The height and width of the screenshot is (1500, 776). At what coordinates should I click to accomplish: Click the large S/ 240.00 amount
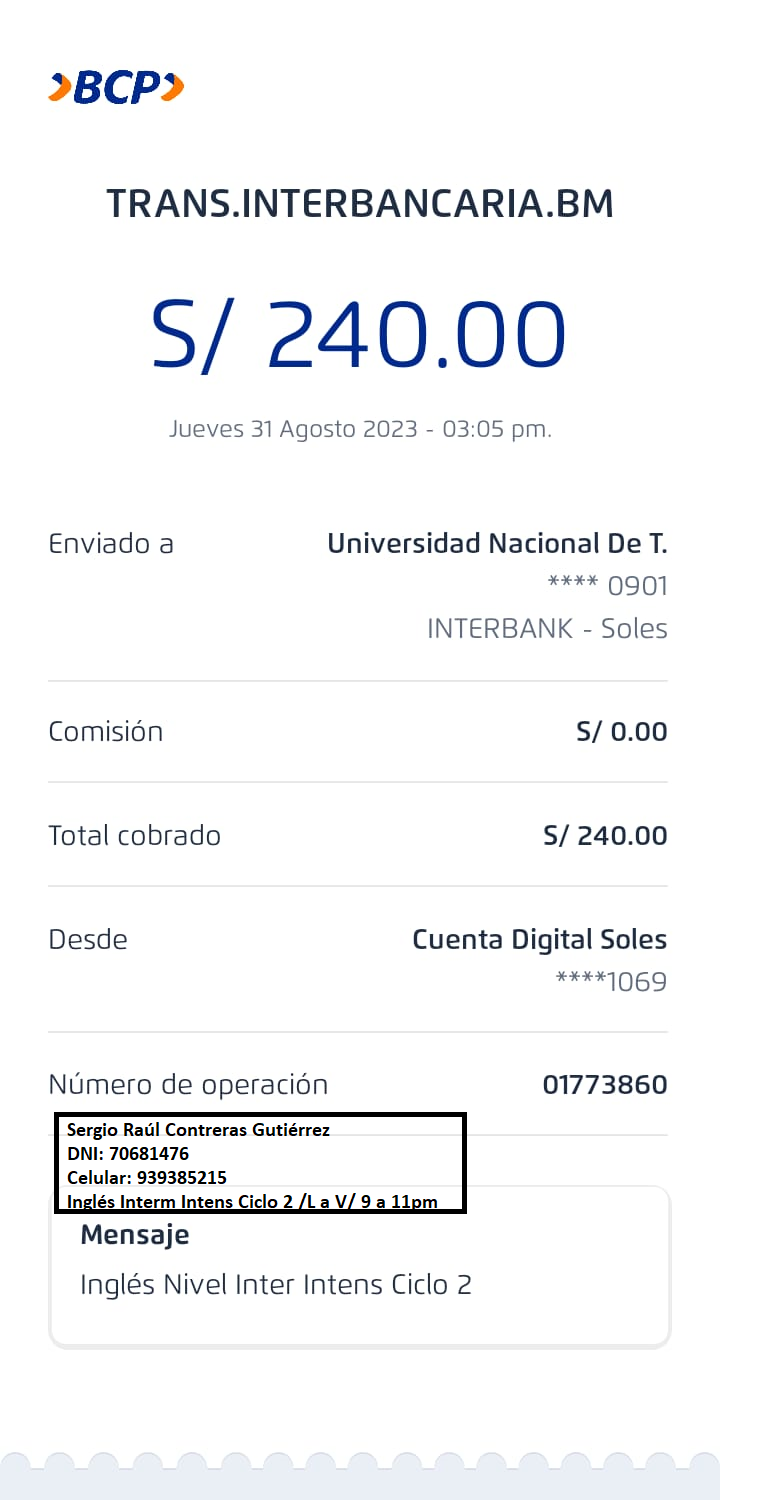[358, 333]
